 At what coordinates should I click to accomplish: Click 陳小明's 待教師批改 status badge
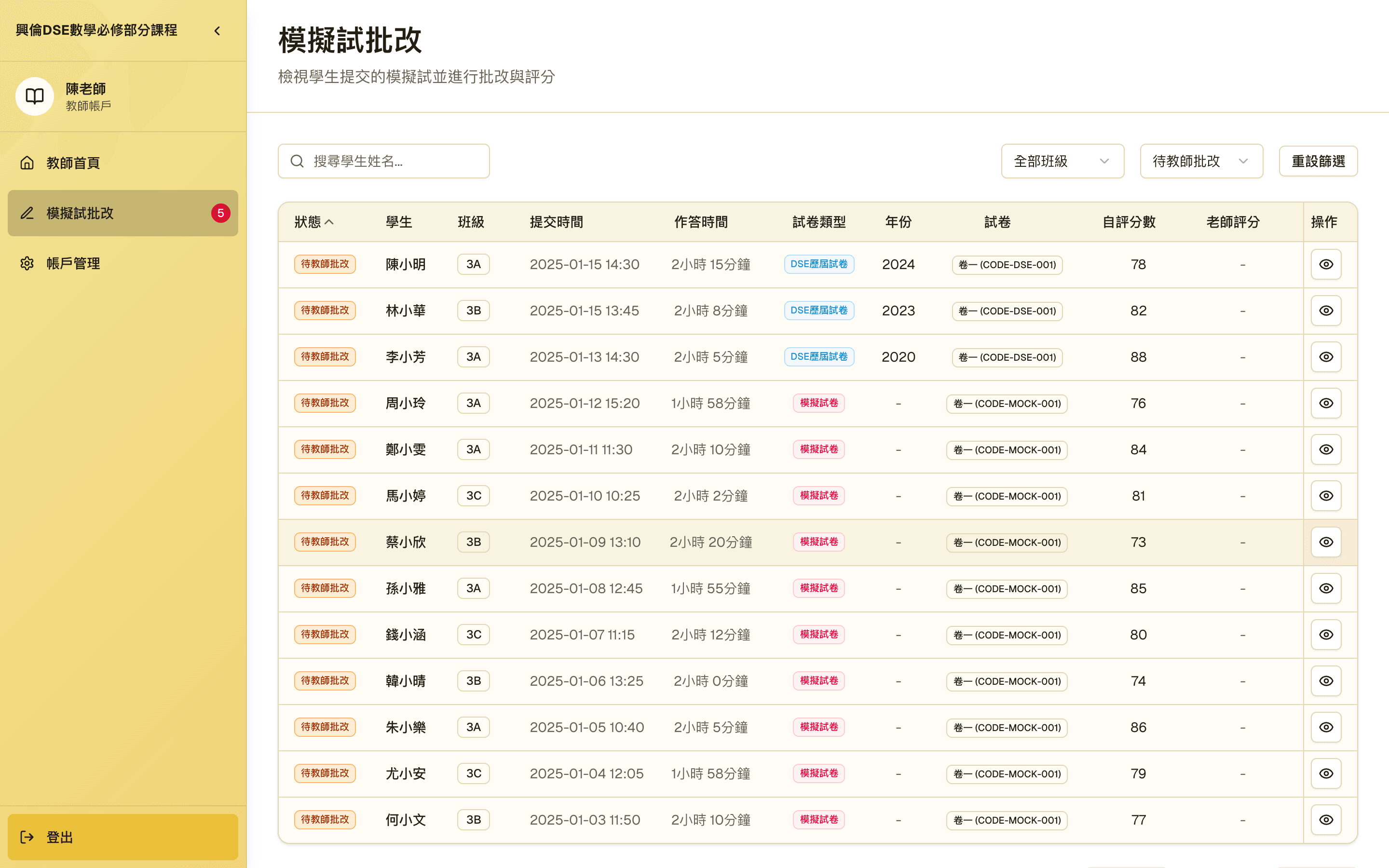tap(325, 264)
